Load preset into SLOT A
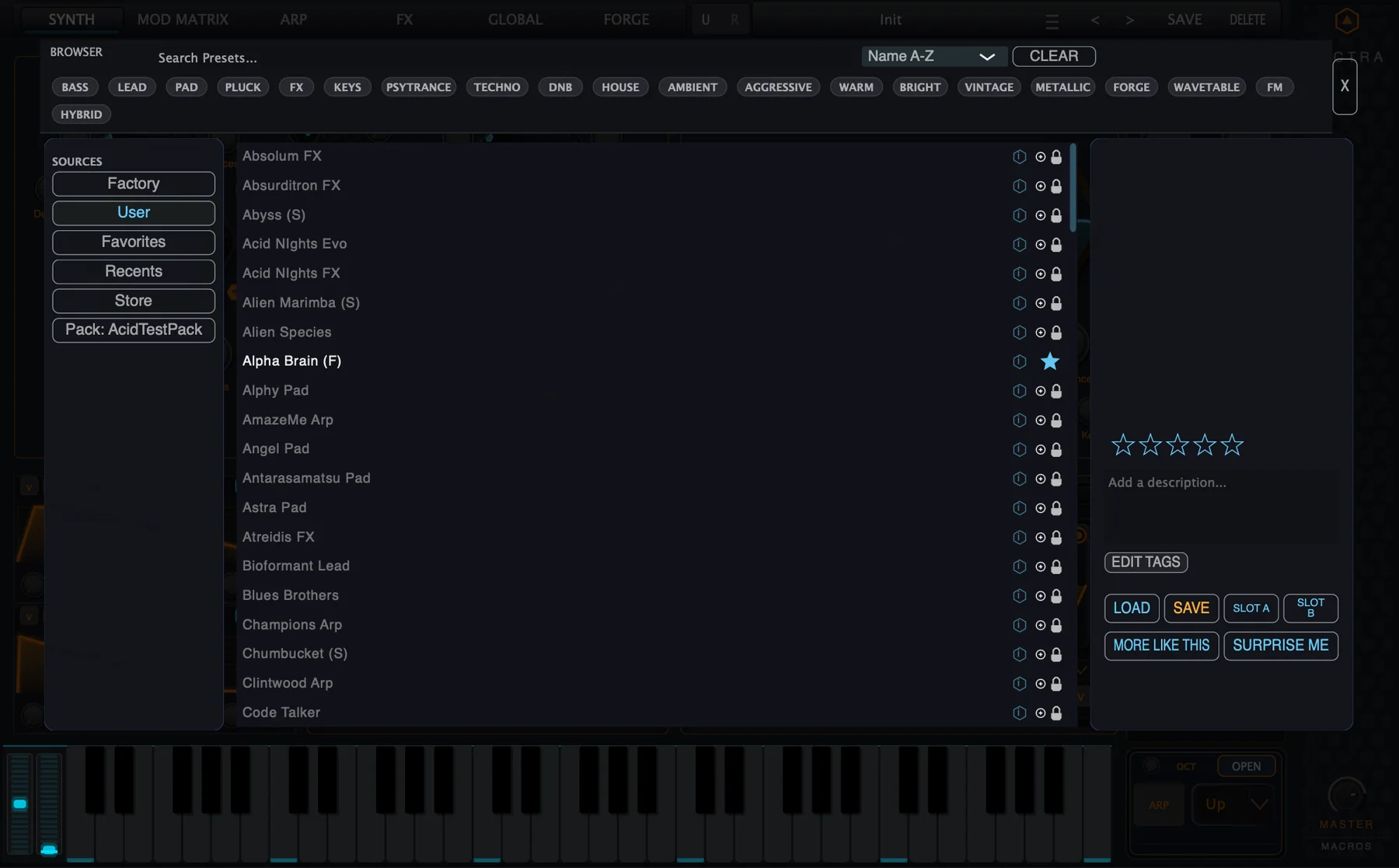Image resolution: width=1399 pixels, height=868 pixels. (x=1251, y=608)
